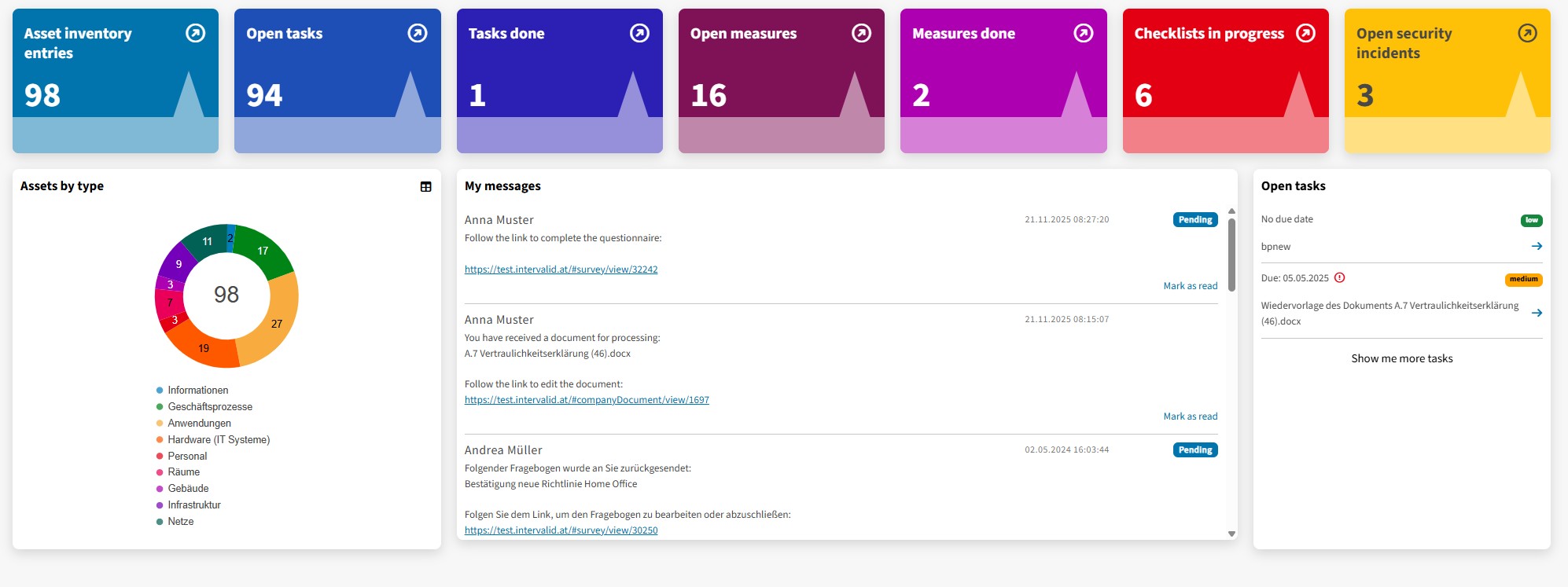Click the donut chart center total 98
This screenshot has width=1568, height=587.
226,295
